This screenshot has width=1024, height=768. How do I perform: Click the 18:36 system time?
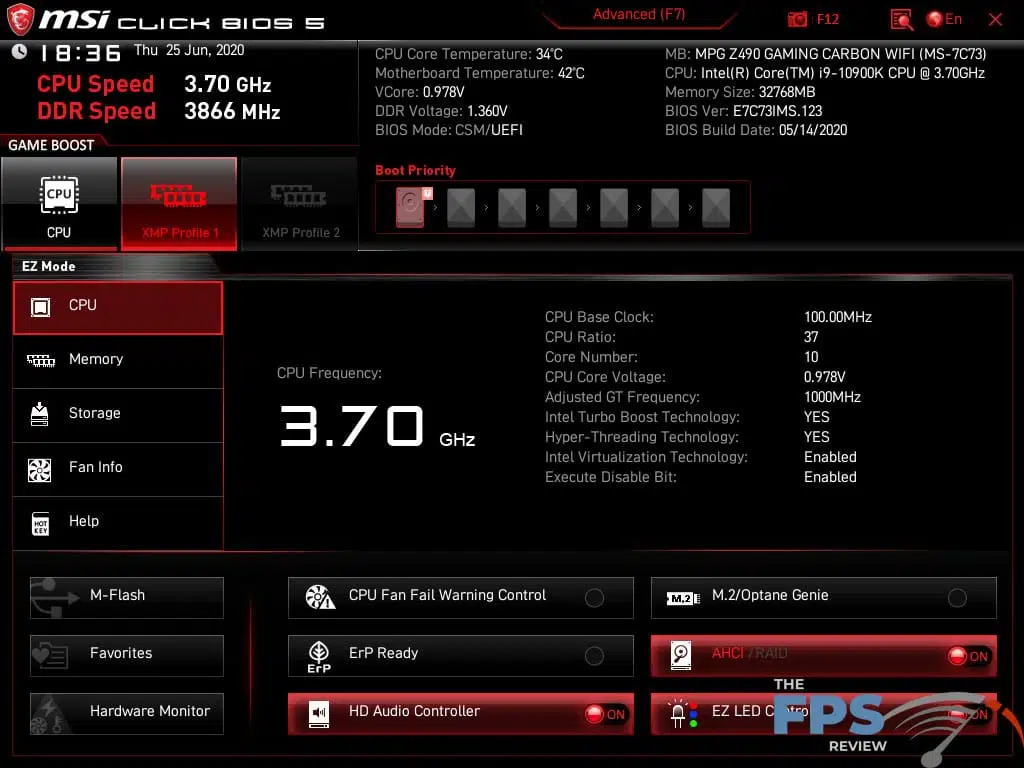(x=80, y=53)
